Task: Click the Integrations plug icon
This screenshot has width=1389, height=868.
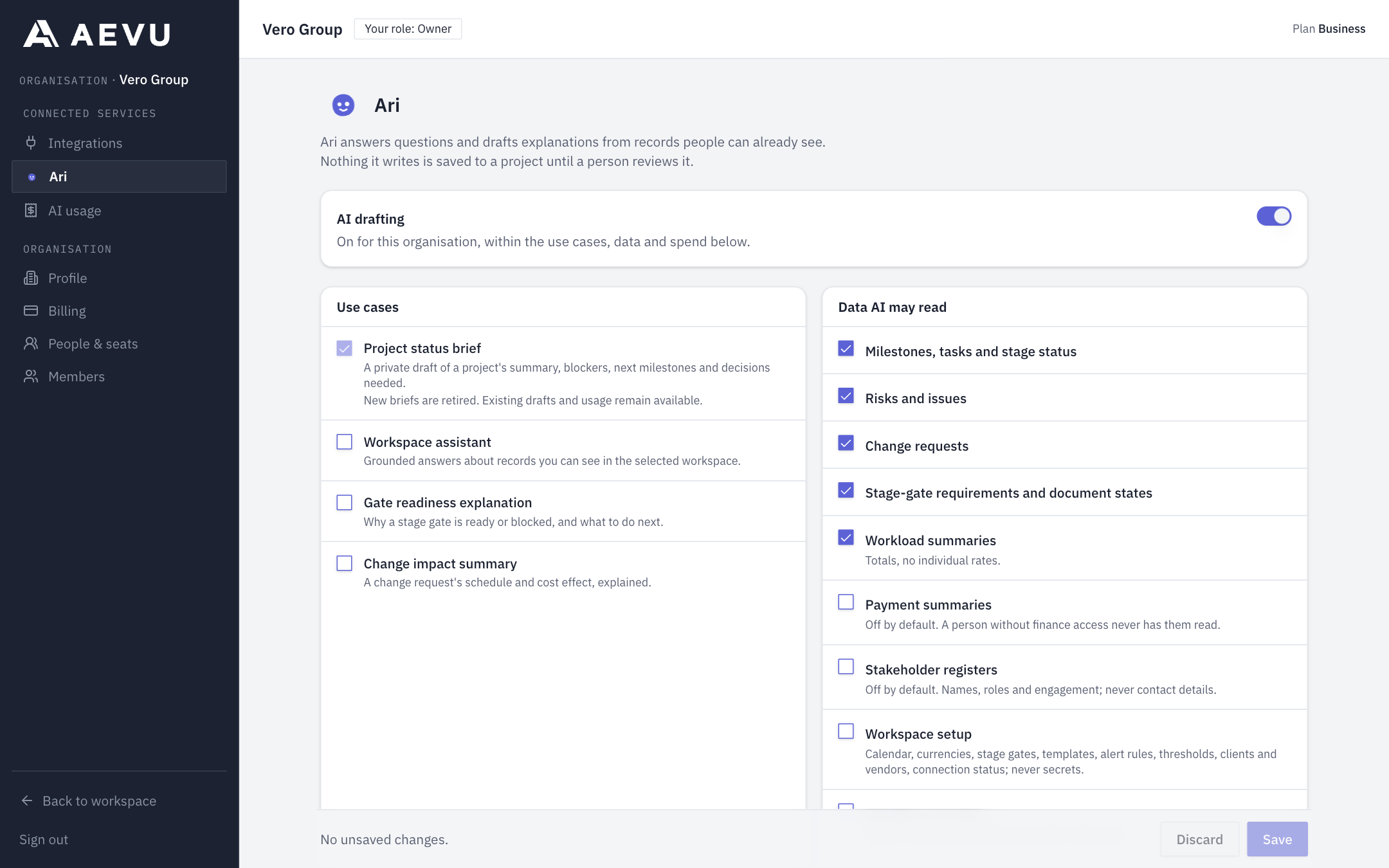Action: tap(31, 143)
